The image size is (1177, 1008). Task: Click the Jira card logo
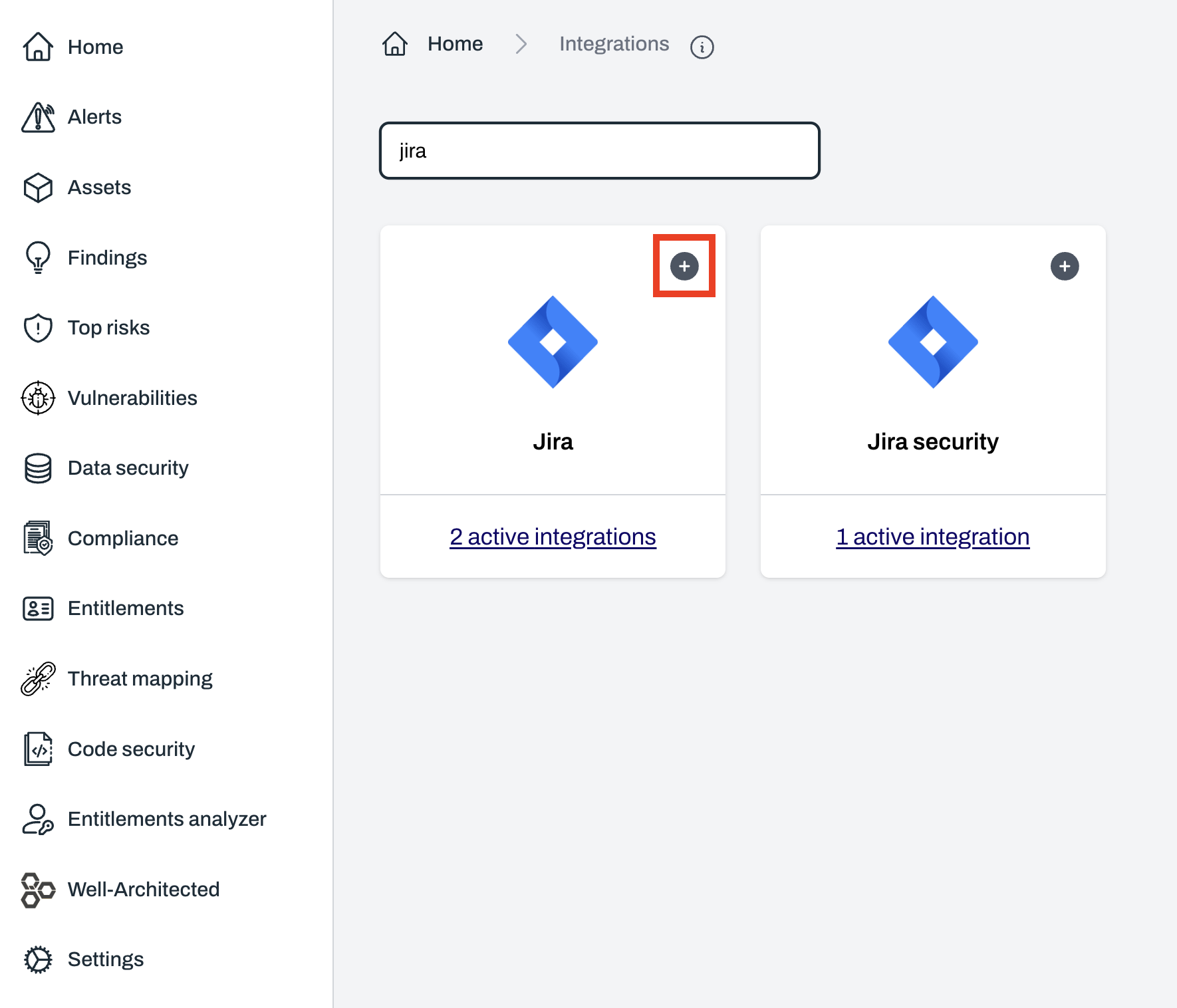point(553,342)
